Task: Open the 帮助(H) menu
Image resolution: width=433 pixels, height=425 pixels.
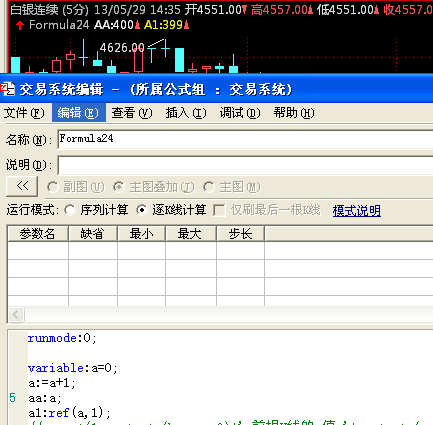Action: coord(294,113)
